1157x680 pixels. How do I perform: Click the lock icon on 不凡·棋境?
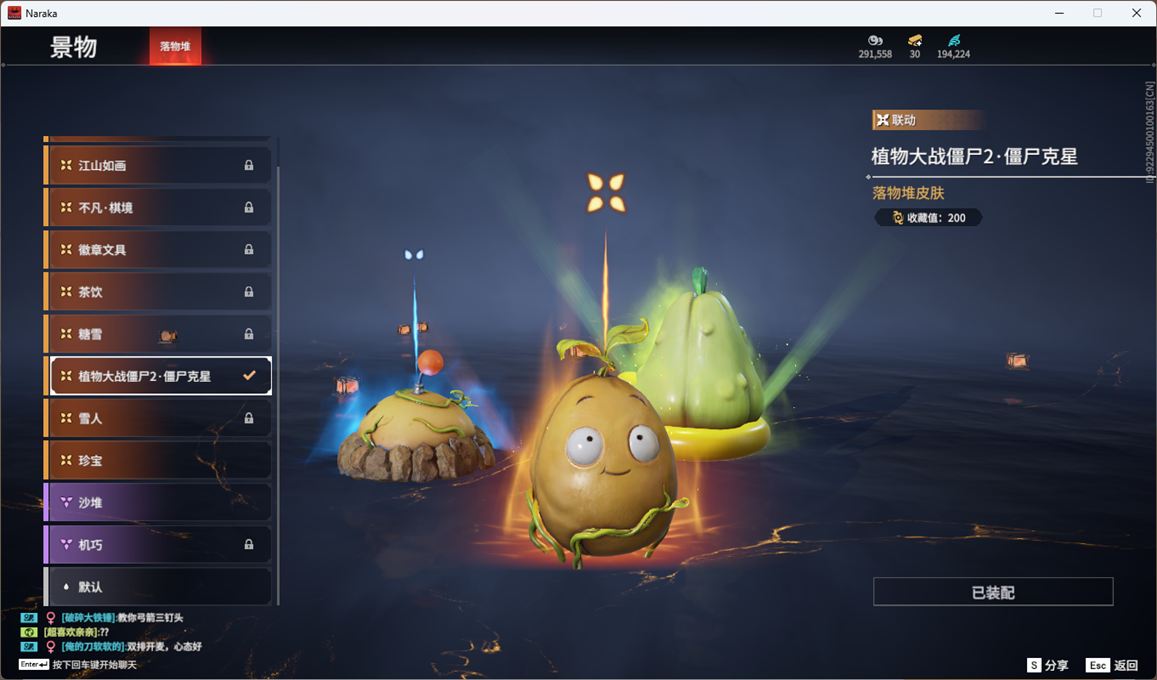click(249, 207)
